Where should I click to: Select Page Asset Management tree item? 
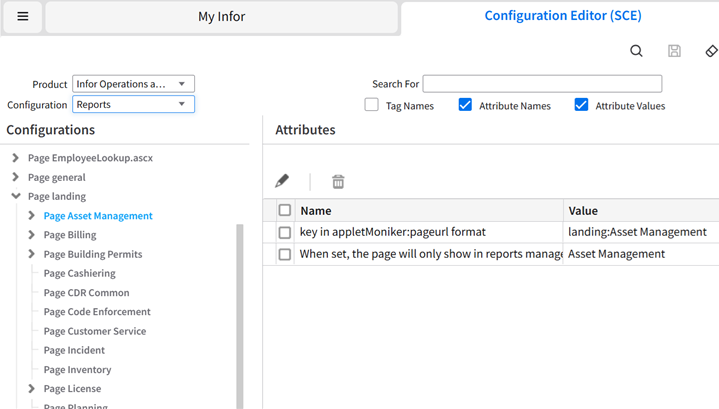coord(98,216)
